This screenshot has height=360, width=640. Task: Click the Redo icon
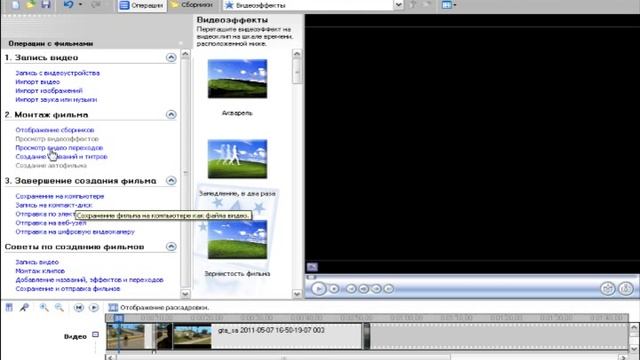pos(96,4)
